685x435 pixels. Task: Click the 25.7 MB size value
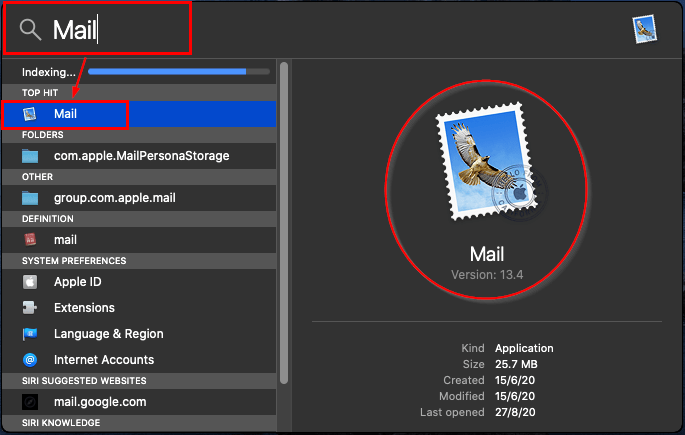click(x=516, y=364)
